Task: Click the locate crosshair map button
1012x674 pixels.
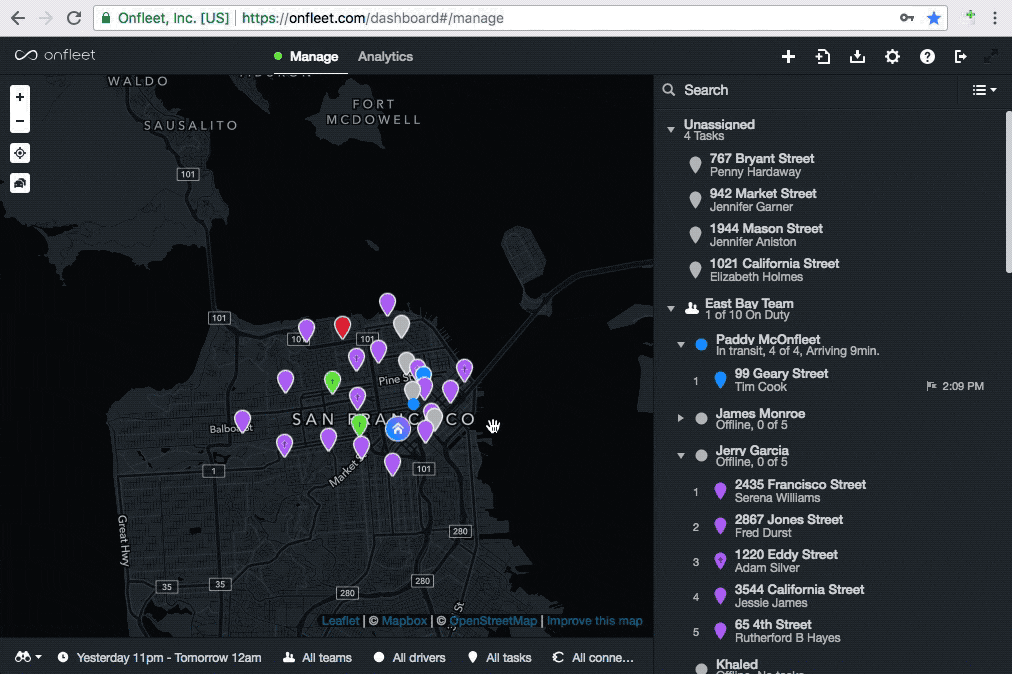Action: pyautogui.click(x=20, y=153)
